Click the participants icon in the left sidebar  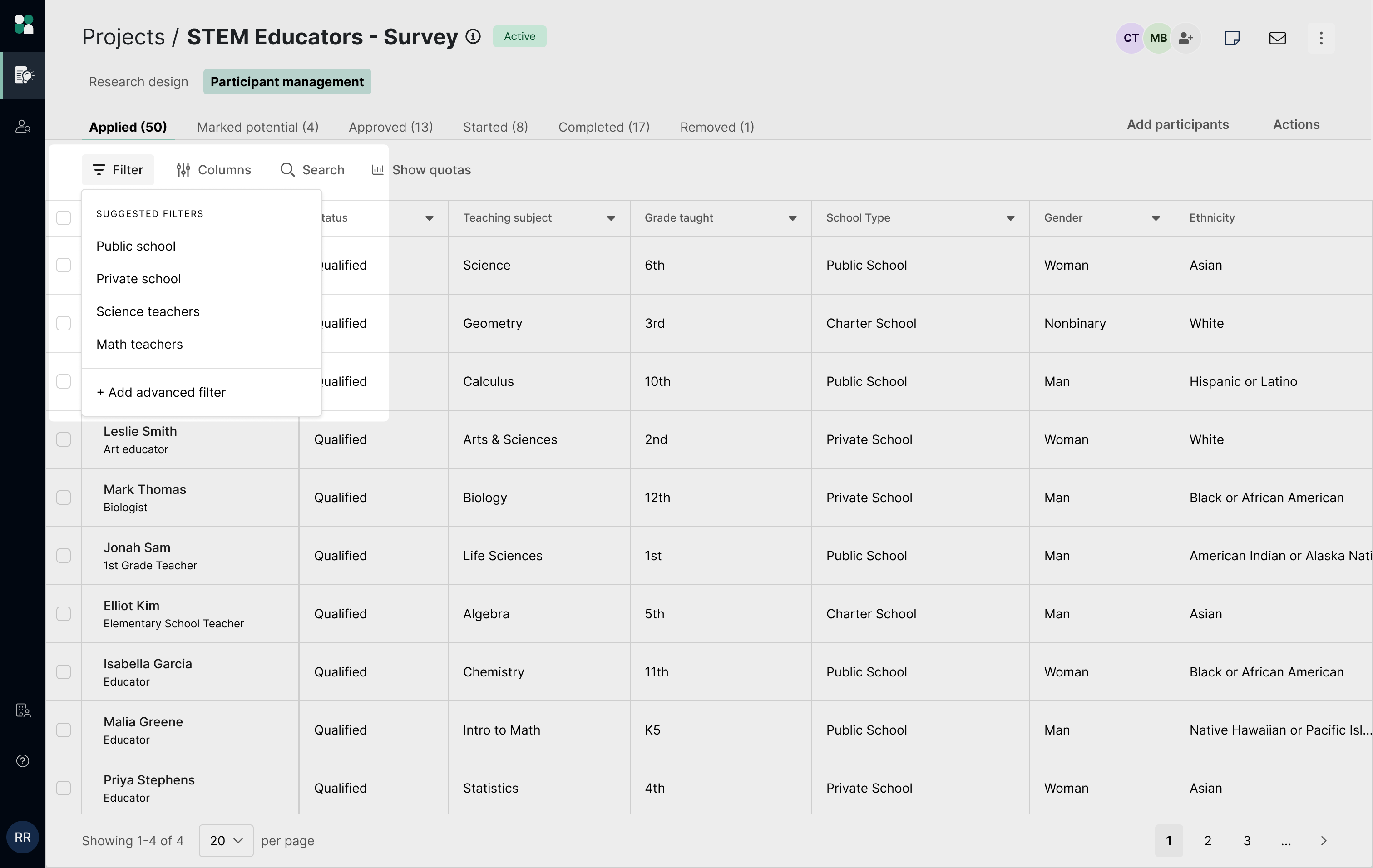point(23,126)
